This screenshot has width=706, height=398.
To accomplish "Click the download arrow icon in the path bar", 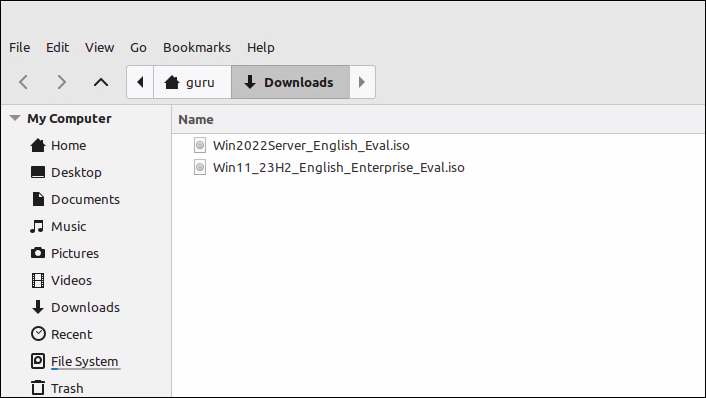I will tap(249, 82).
